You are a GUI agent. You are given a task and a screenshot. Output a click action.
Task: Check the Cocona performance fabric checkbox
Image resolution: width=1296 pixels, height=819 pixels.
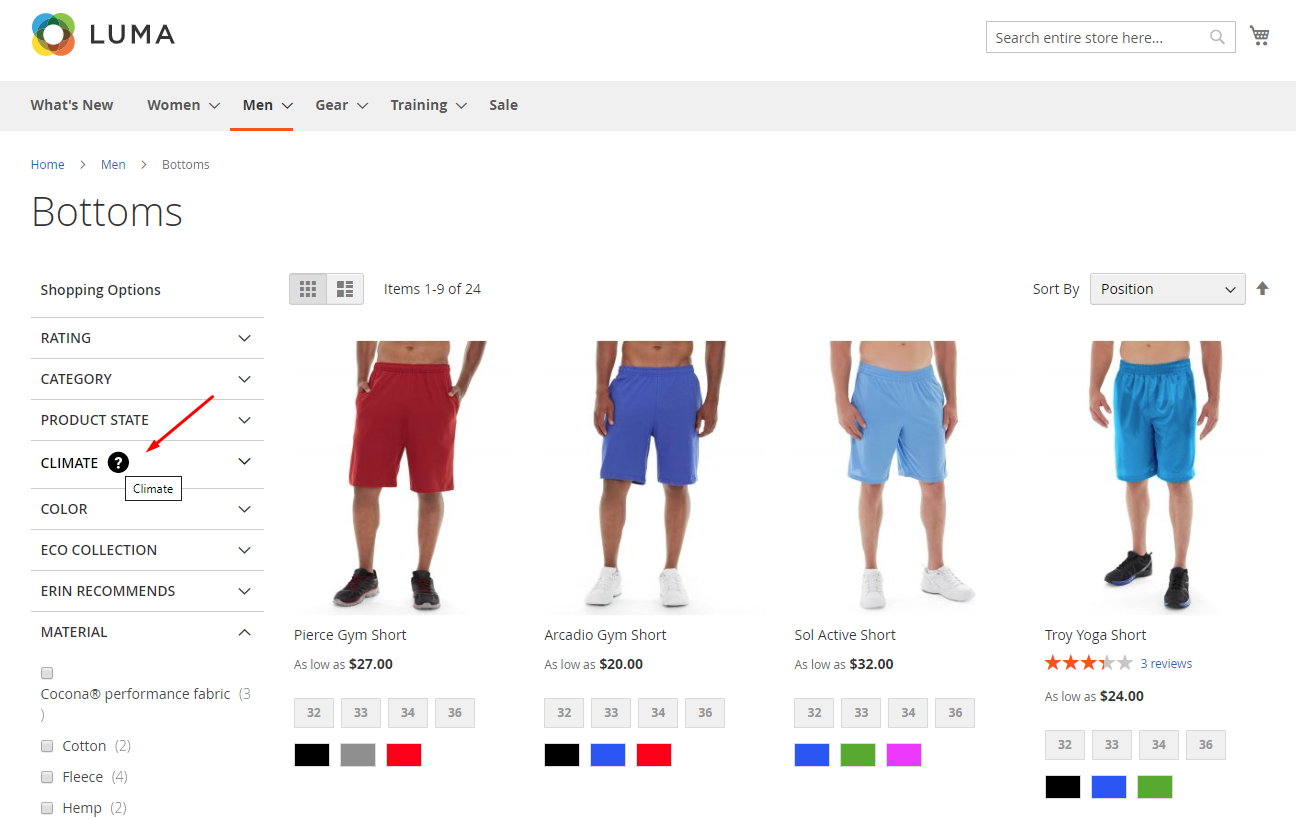pyautogui.click(x=47, y=673)
